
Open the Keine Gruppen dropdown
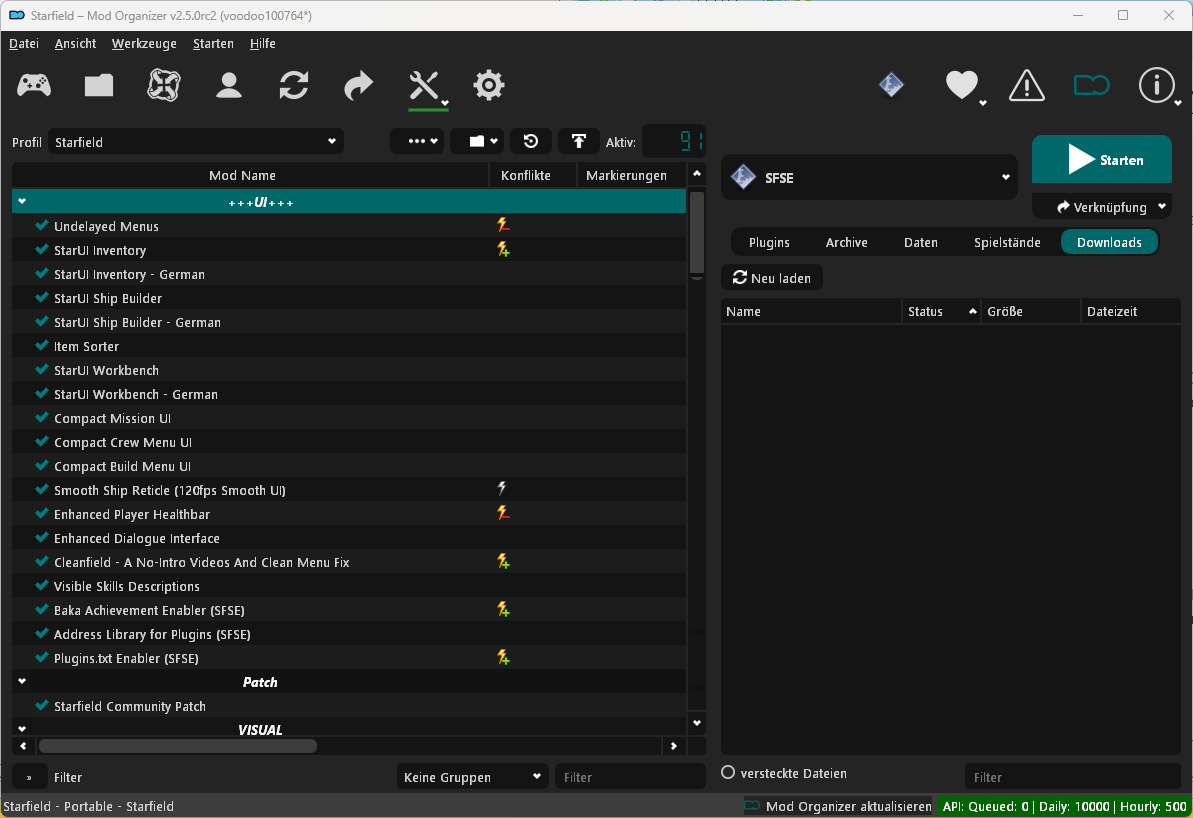472,777
